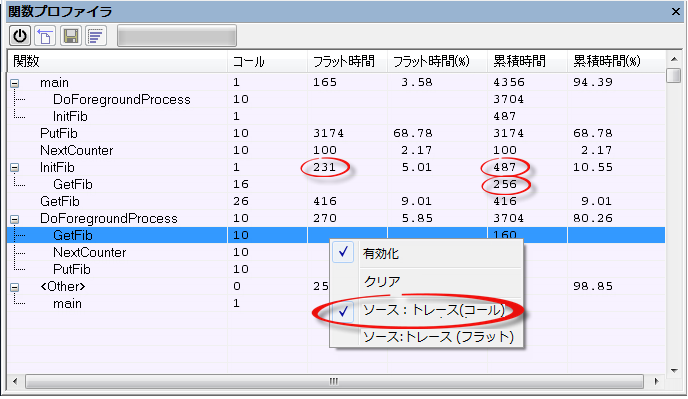Click the 10.55 cumulative percent value
Screen dimensions: 688x399
(x=593, y=167)
